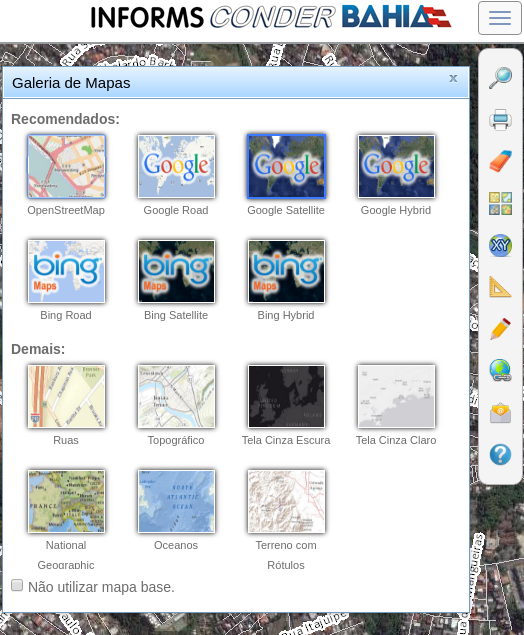
Task: Choose the Oceanos basemap thumbnail
Action: [x=176, y=501]
